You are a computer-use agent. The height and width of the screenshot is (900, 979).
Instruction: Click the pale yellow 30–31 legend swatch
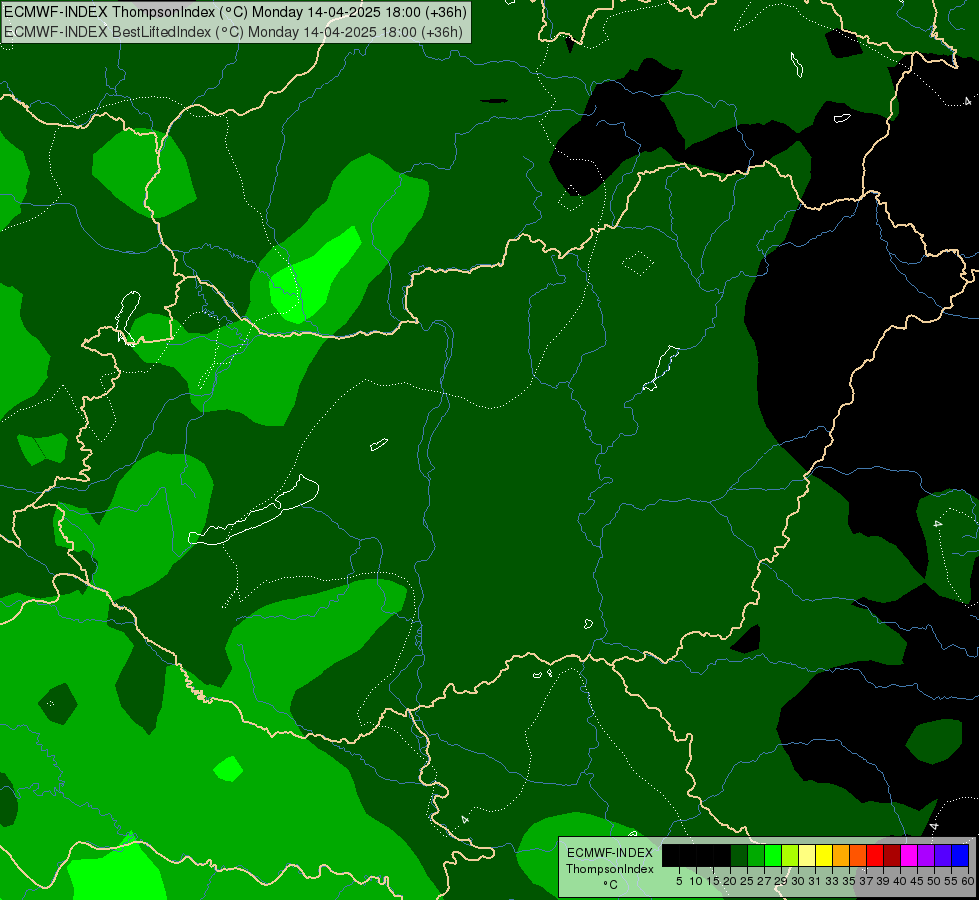(807, 856)
